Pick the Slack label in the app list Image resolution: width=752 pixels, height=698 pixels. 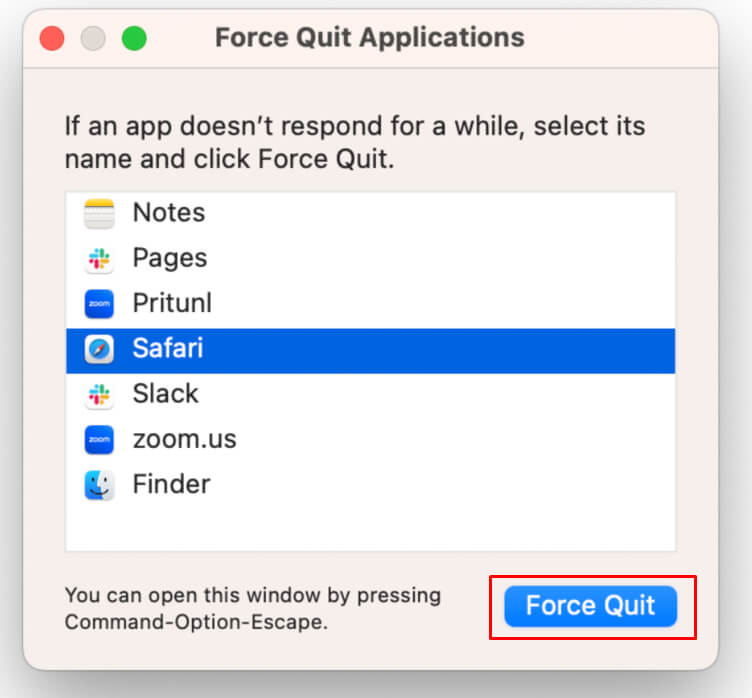[x=165, y=394]
